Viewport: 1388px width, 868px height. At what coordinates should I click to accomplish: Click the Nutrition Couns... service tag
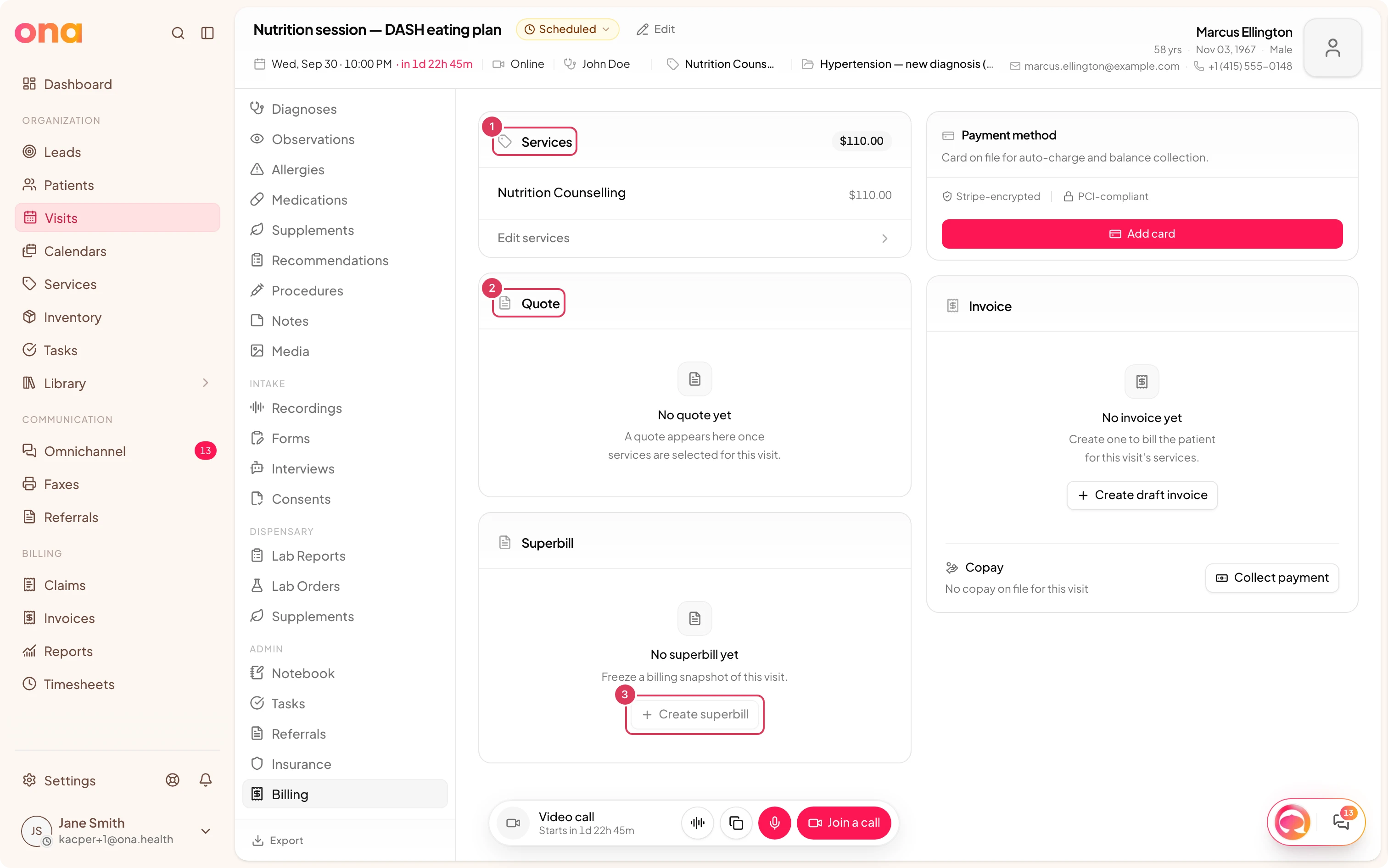coord(720,64)
